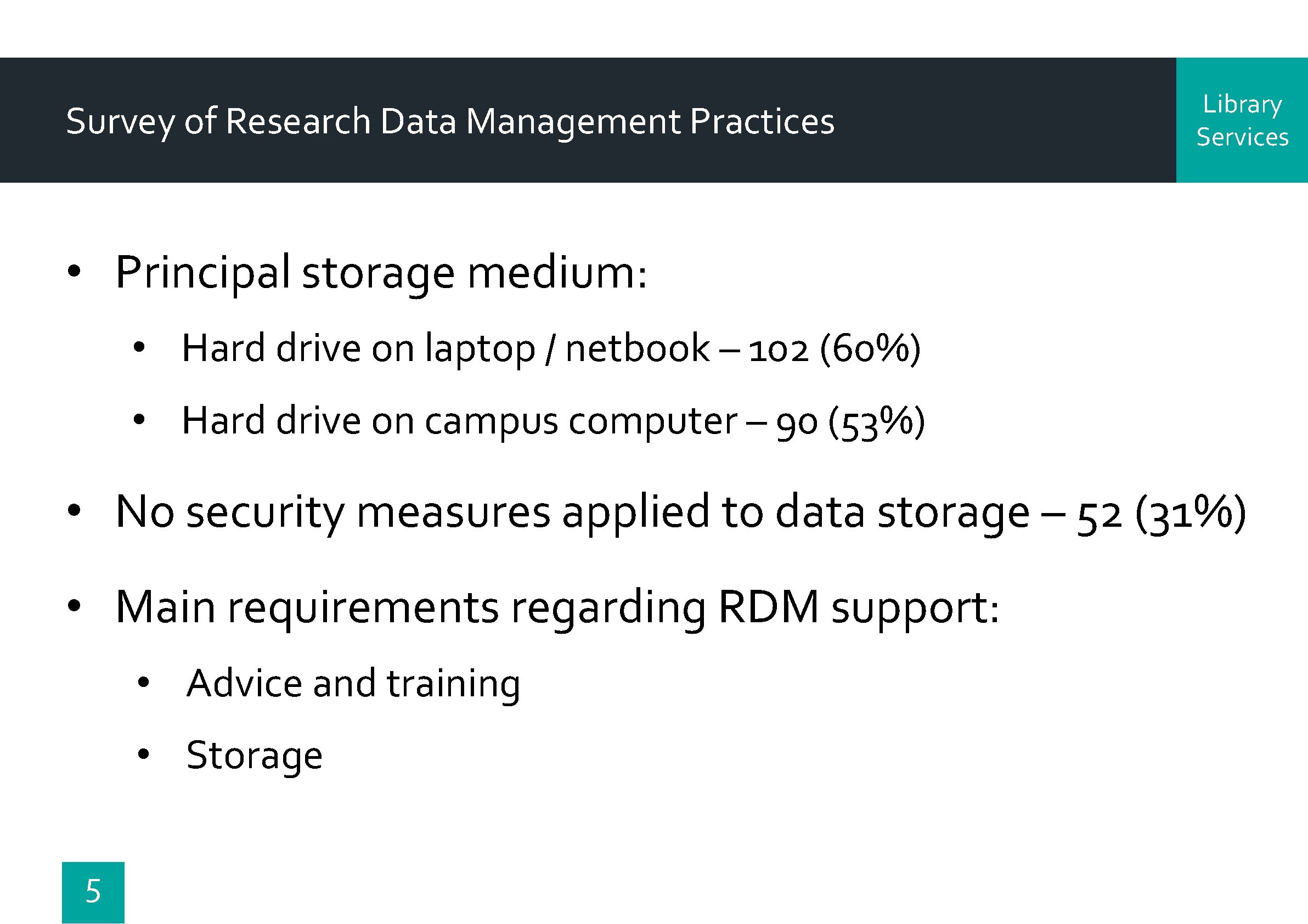Viewport: 1308px width, 924px height.
Task: Click the bullet before 'Storage'
Action: (x=144, y=754)
